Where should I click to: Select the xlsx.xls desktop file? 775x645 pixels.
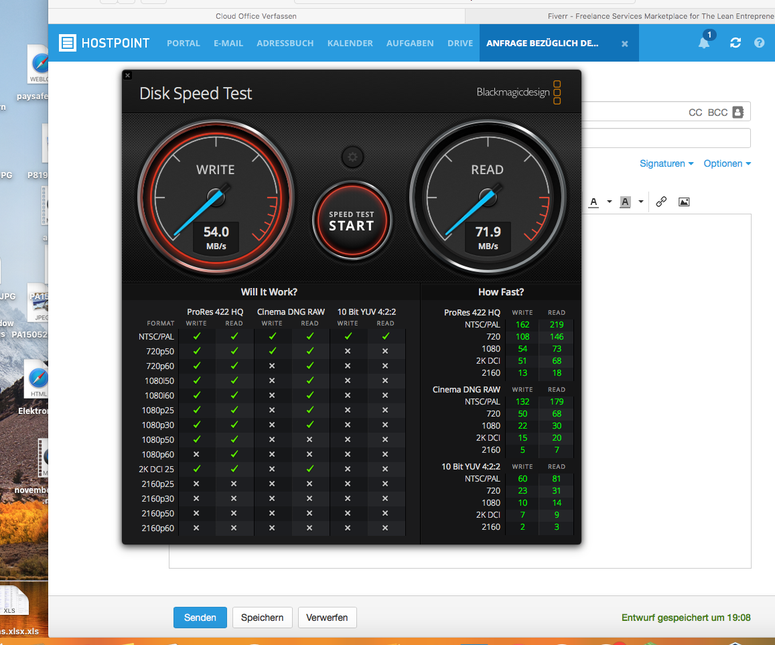pyautogui.click(x=18, y=609)
